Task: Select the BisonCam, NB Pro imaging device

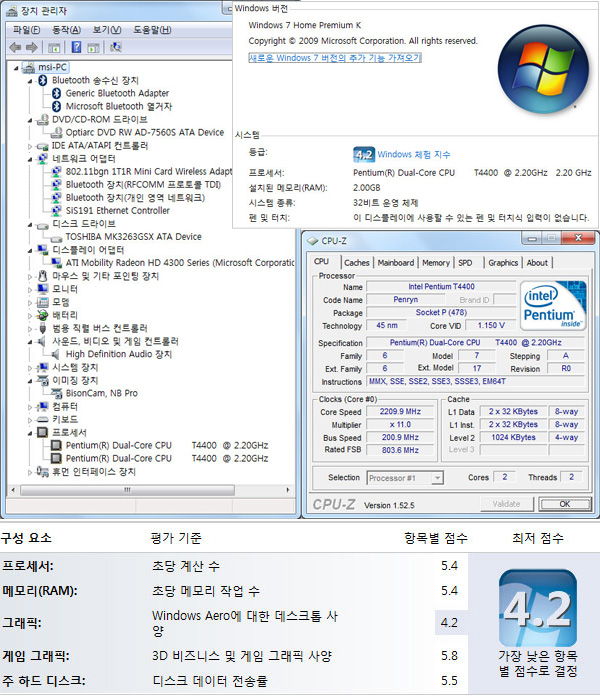Action: (101, 394)
